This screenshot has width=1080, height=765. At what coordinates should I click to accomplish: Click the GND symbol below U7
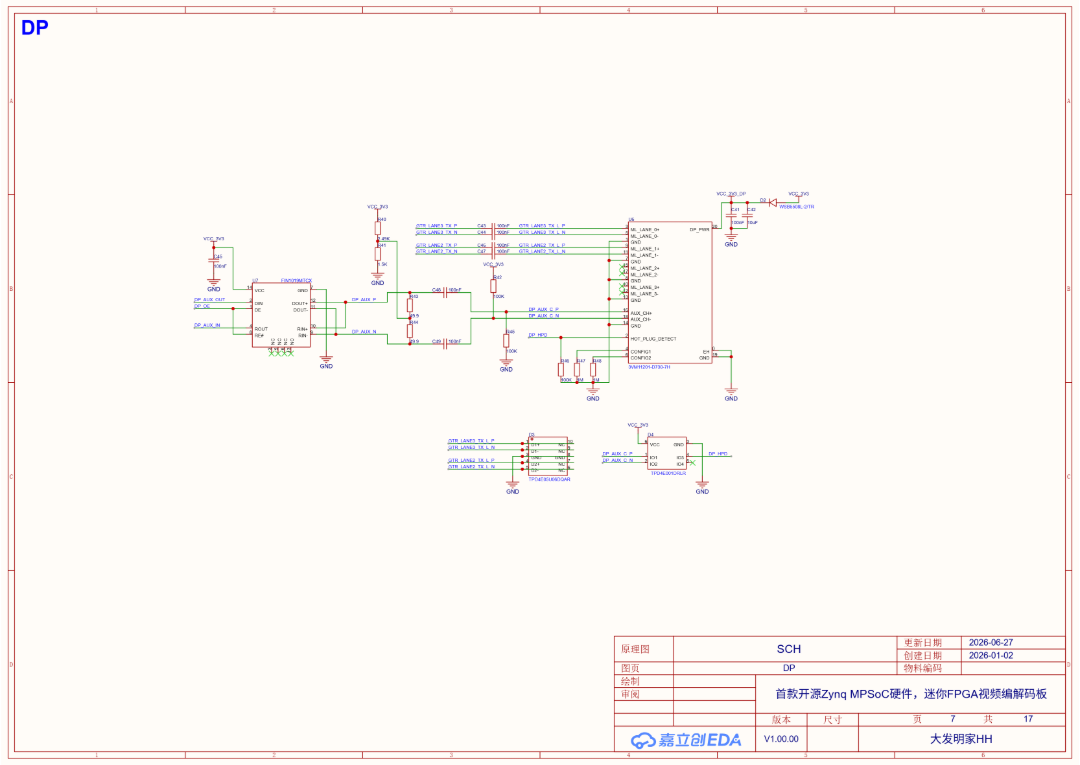[326, 361]
